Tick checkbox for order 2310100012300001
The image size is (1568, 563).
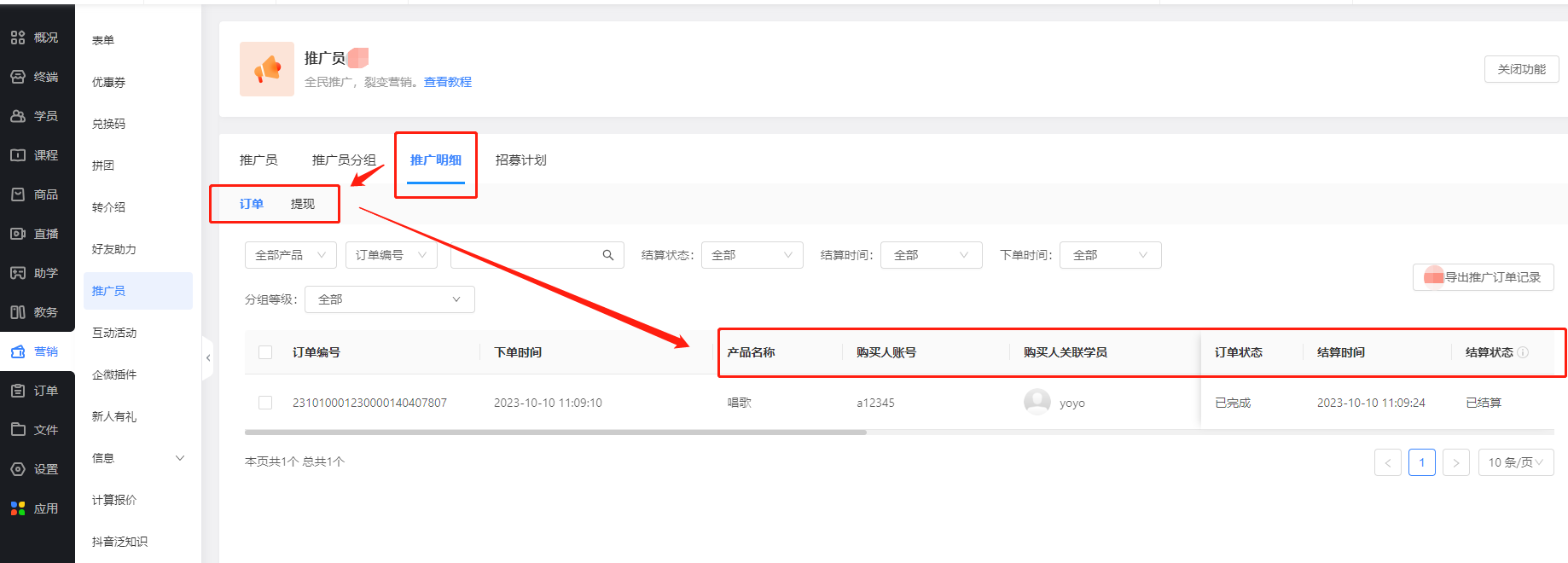point(265,403)
